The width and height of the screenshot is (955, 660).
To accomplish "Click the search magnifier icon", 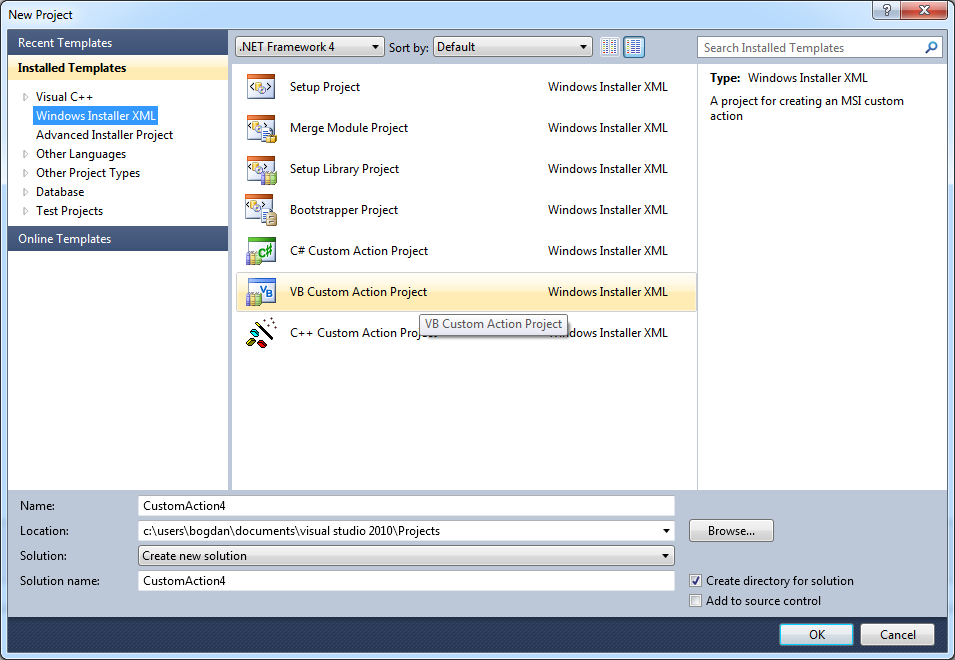I will (931, 47).
